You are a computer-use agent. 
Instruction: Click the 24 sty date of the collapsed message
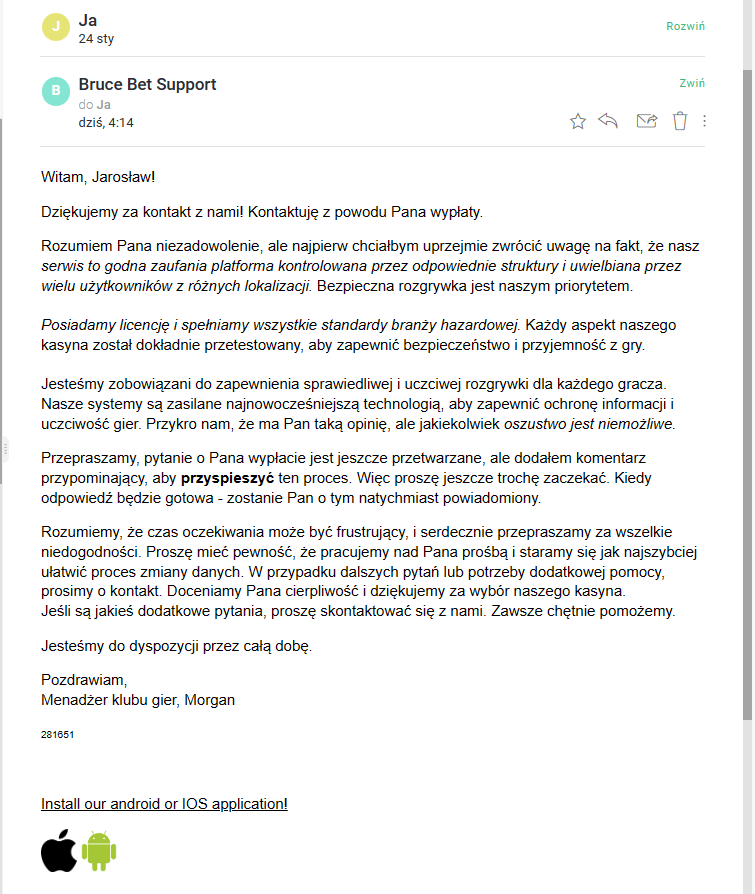[97, 39]
